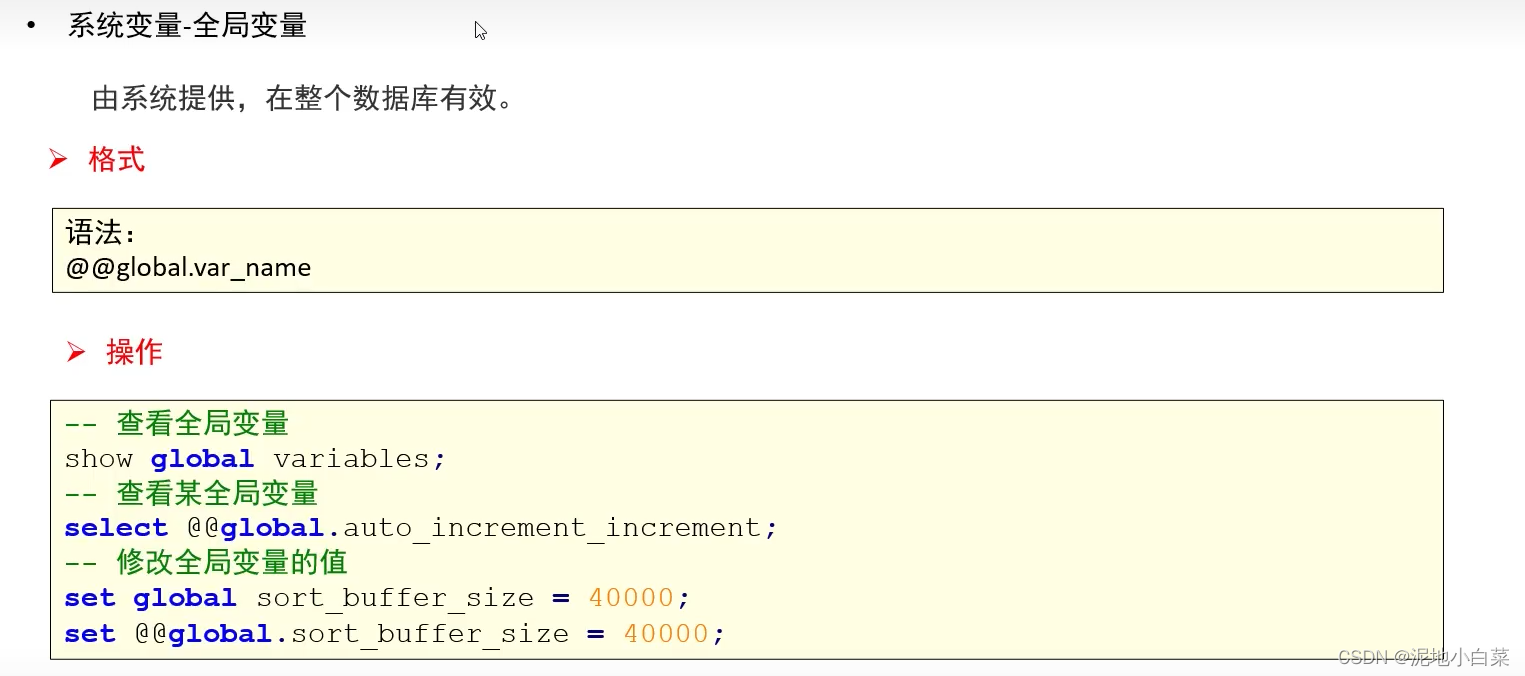Click the set @@global.sort_buffer_size line

(395, 634)
